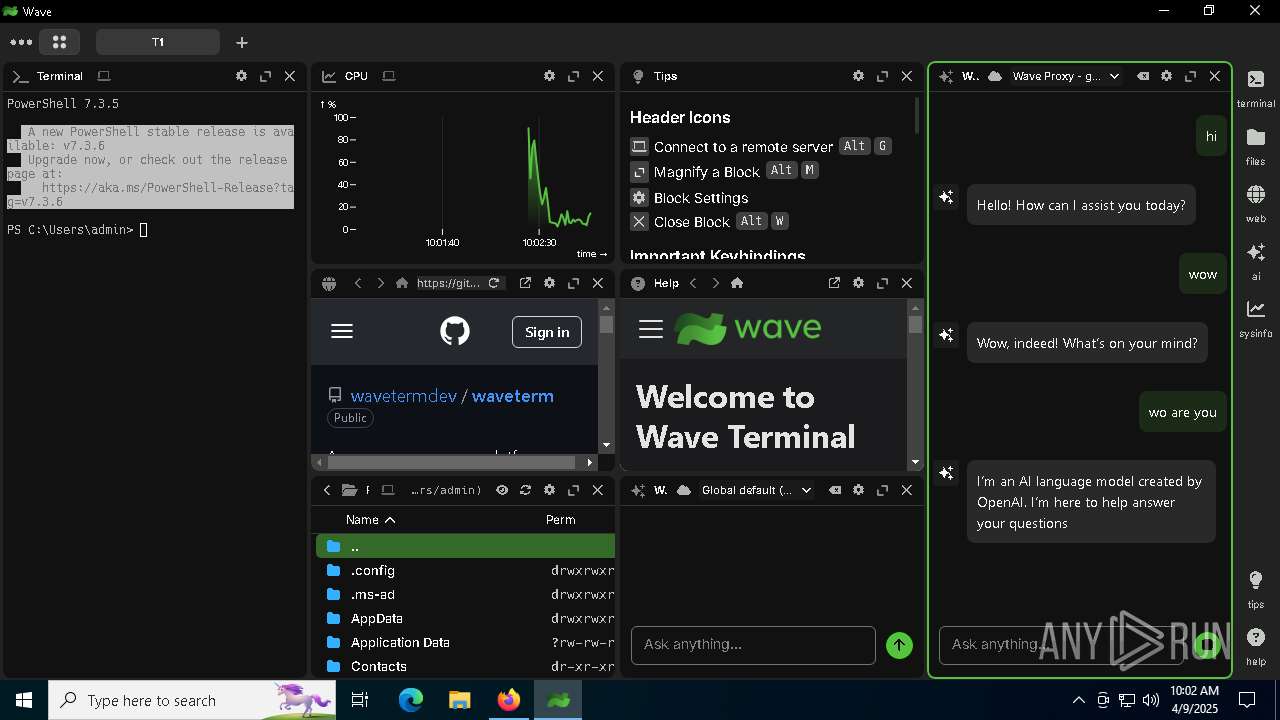
Task: Magnify the Terminal block
Action: coord(265,76)
